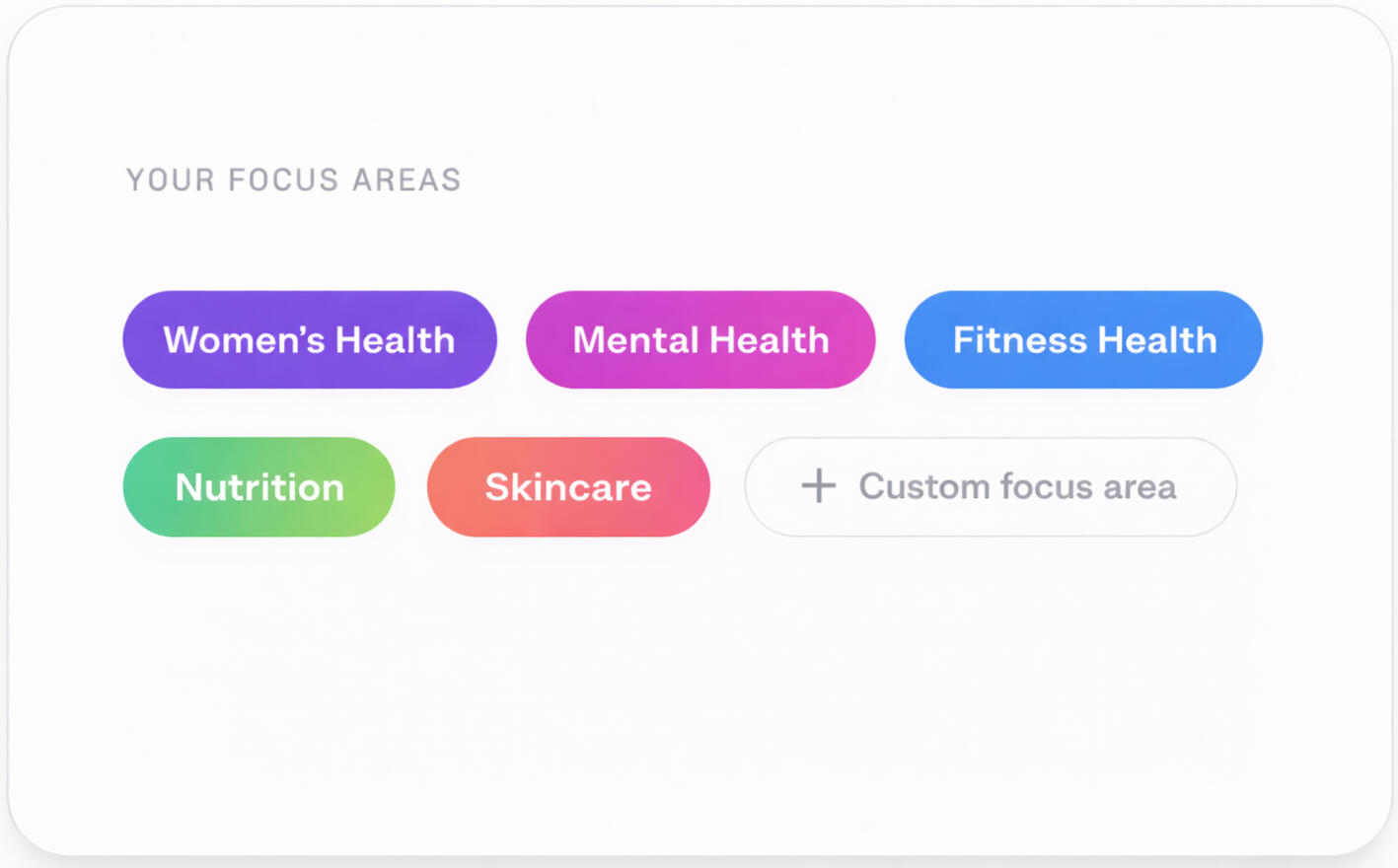Screen dimensions: 1398x868
Task: Click the "Custom focus area" text label
Action: coord(1017,487)
